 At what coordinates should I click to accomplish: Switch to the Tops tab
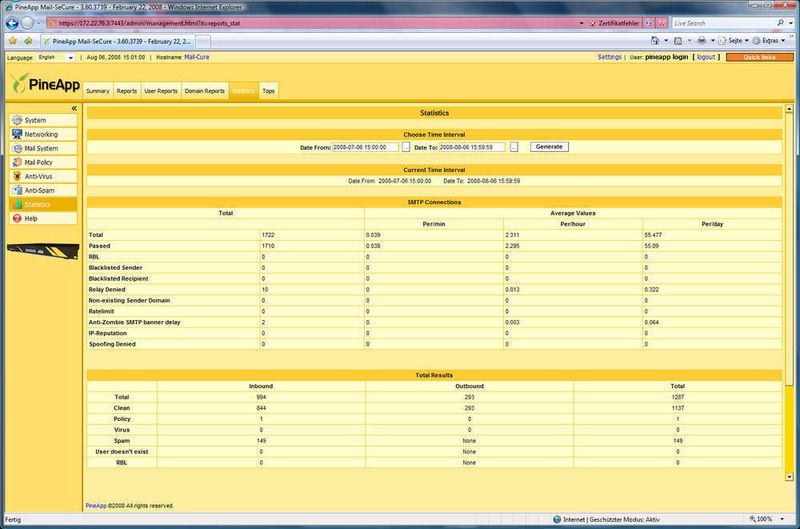tap(268, 91)
